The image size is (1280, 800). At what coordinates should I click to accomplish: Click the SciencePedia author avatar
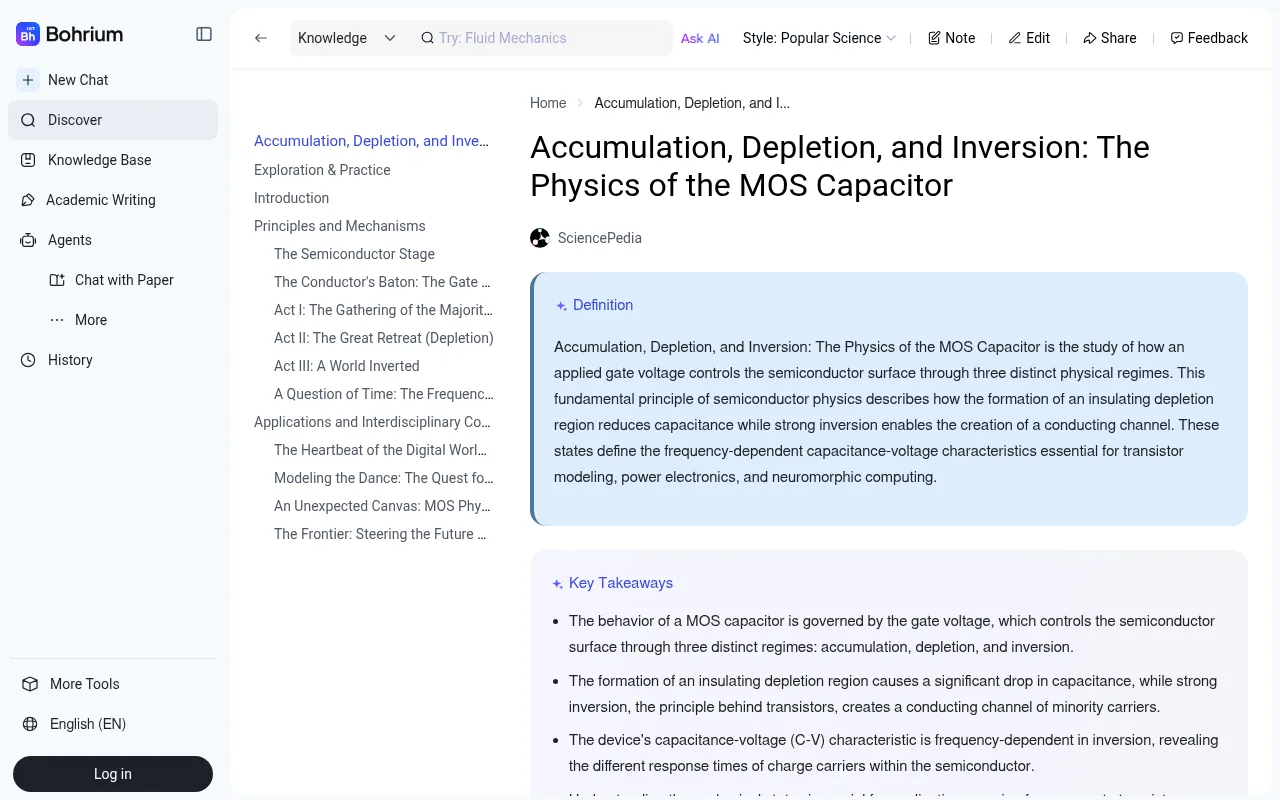[540, 238]
